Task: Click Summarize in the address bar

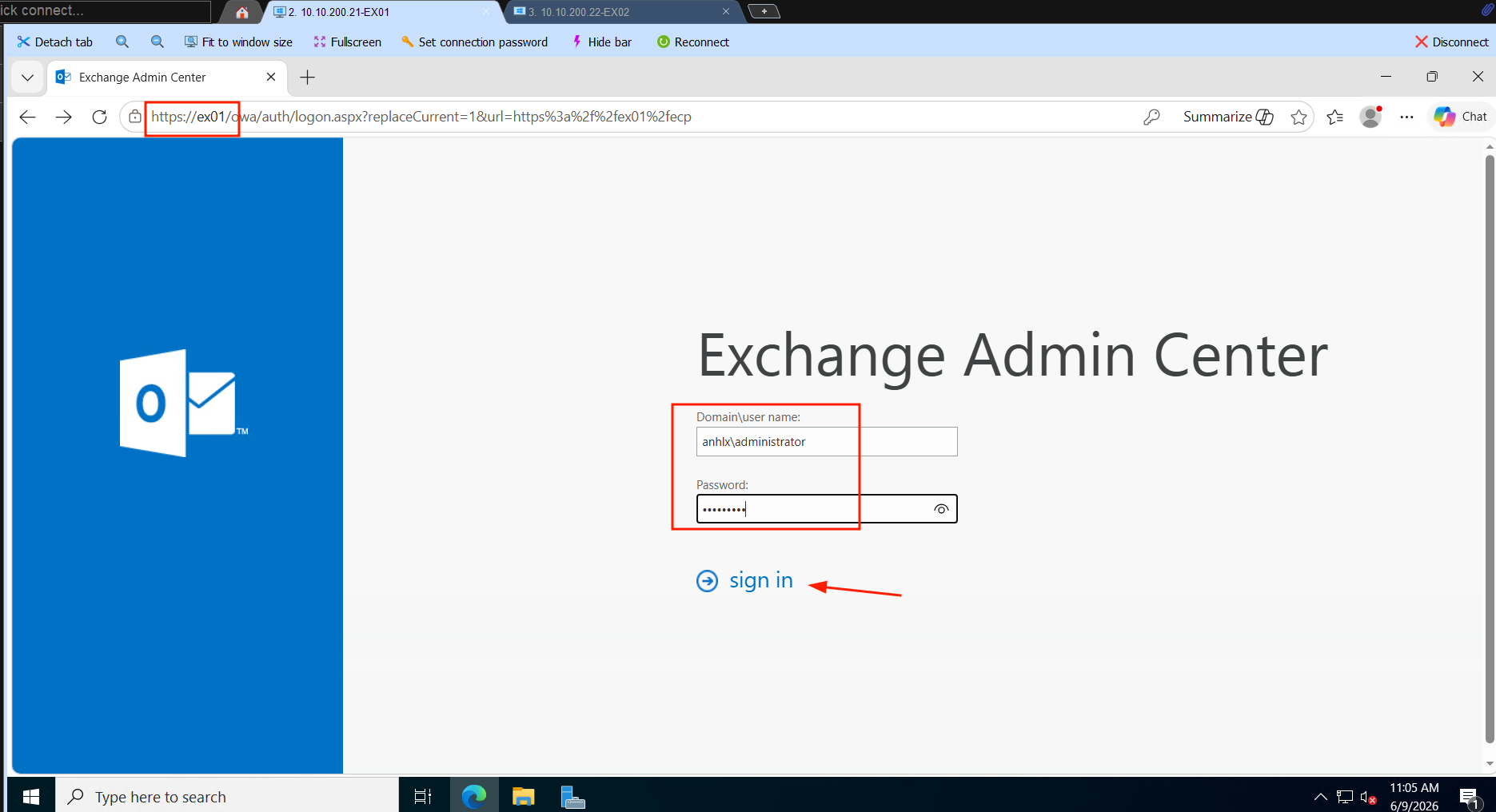Action: [1227, 117]
